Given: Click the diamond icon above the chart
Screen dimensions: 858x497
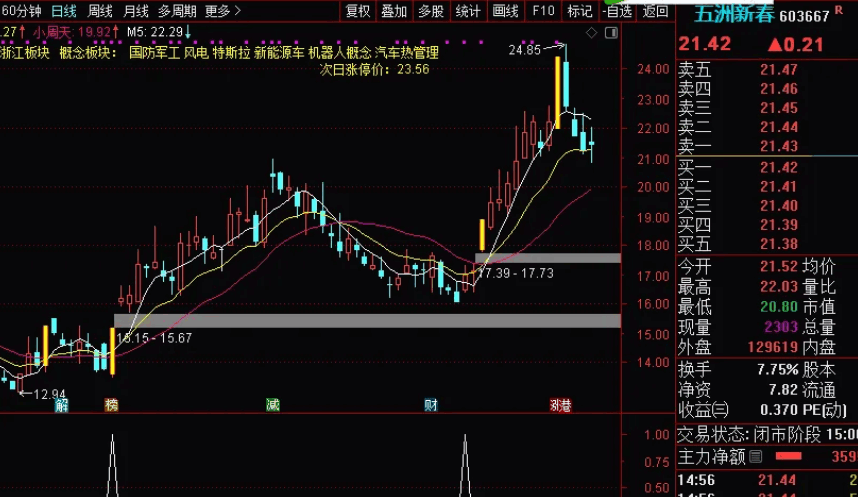Looking at the screenshot, I should pyautogui.click(x=592, y=33).
